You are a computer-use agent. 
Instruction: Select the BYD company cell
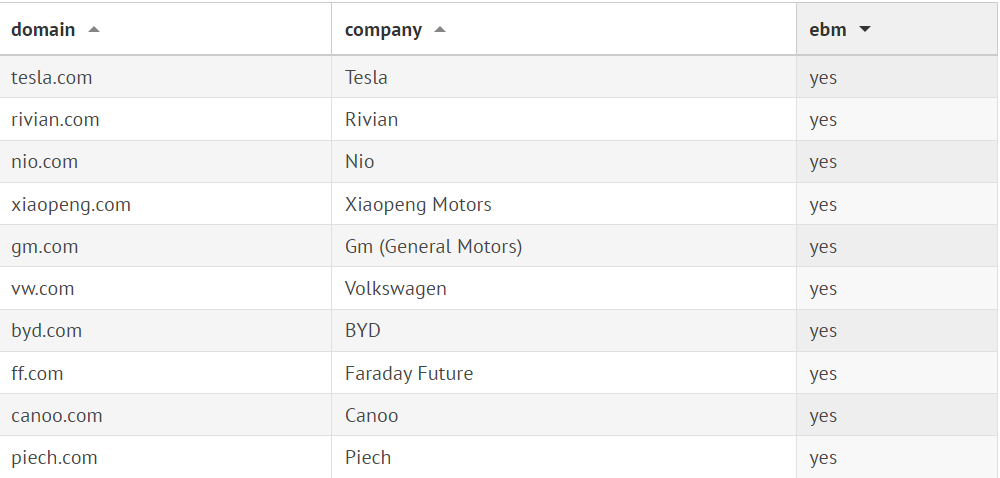pyautogui.click(x=363, y=331)
